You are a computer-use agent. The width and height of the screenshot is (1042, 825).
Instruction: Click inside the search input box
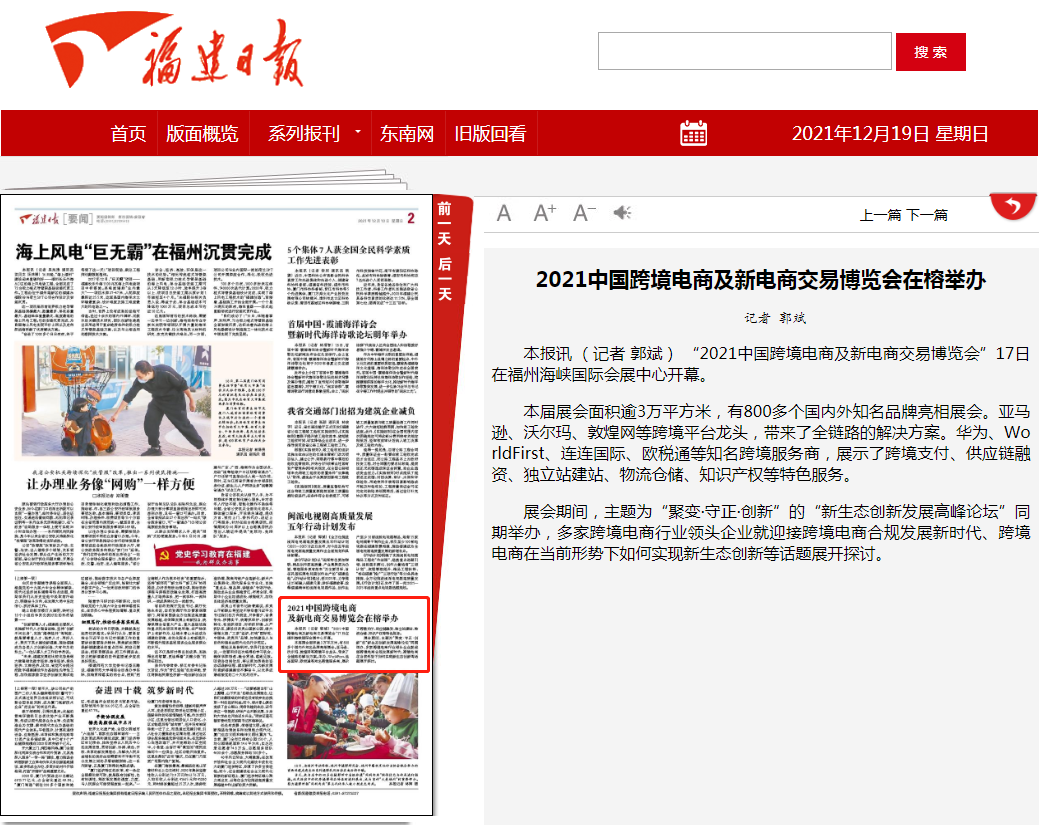click(x=744, y=51)
